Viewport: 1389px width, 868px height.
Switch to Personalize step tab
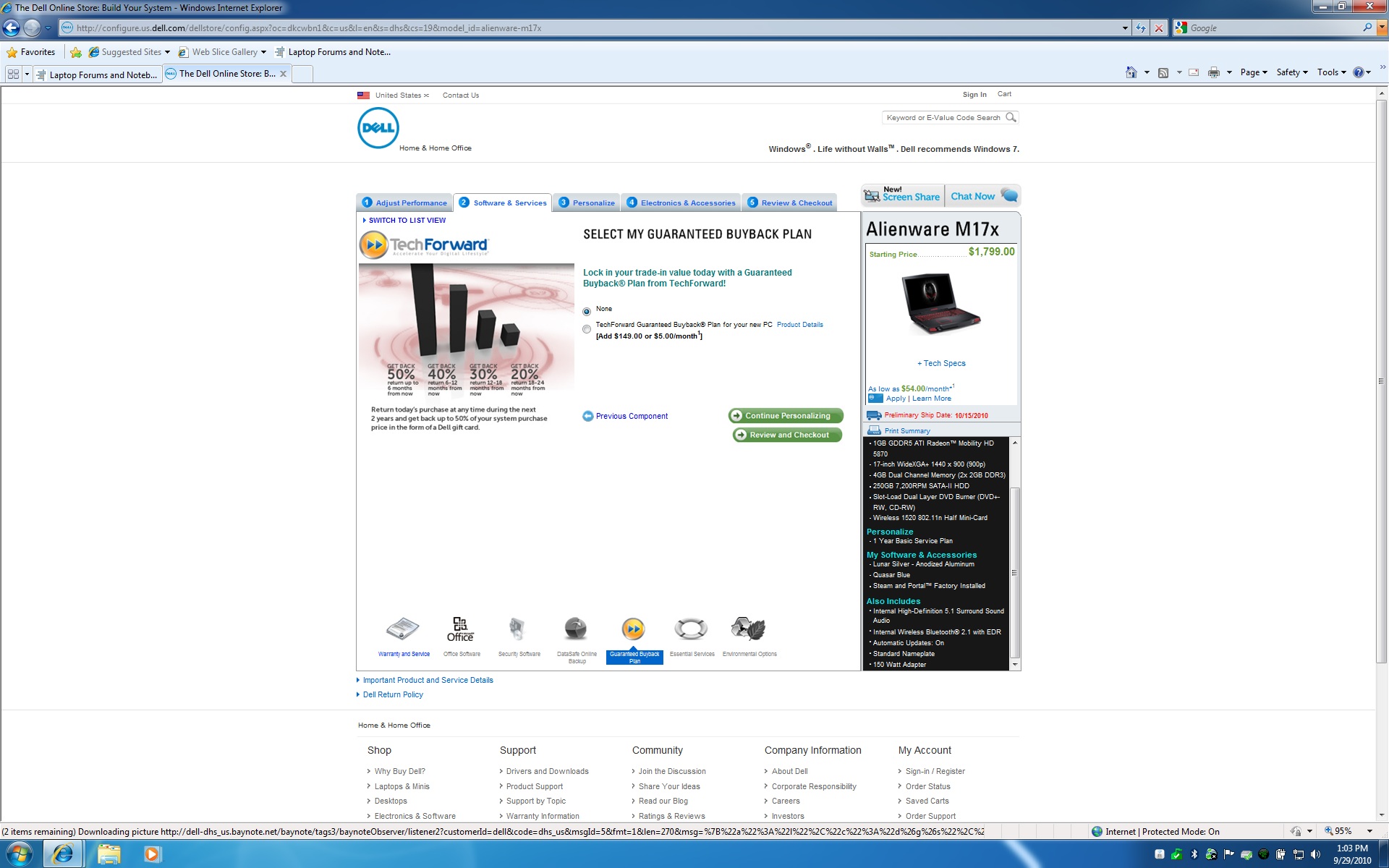(586, 203)
